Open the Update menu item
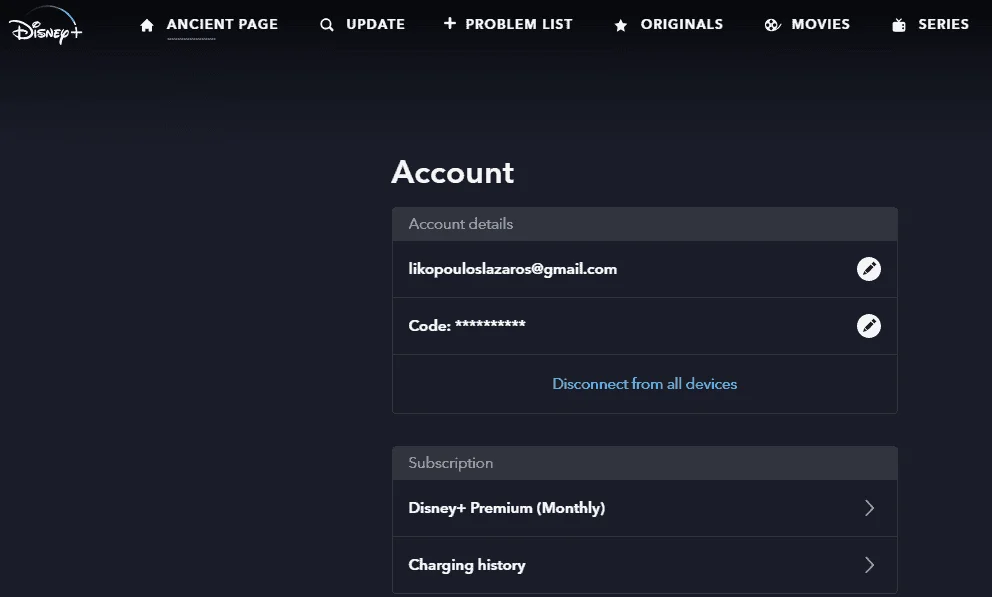The height and width of the screenshot is (597, 992). (x=375, y=24)
